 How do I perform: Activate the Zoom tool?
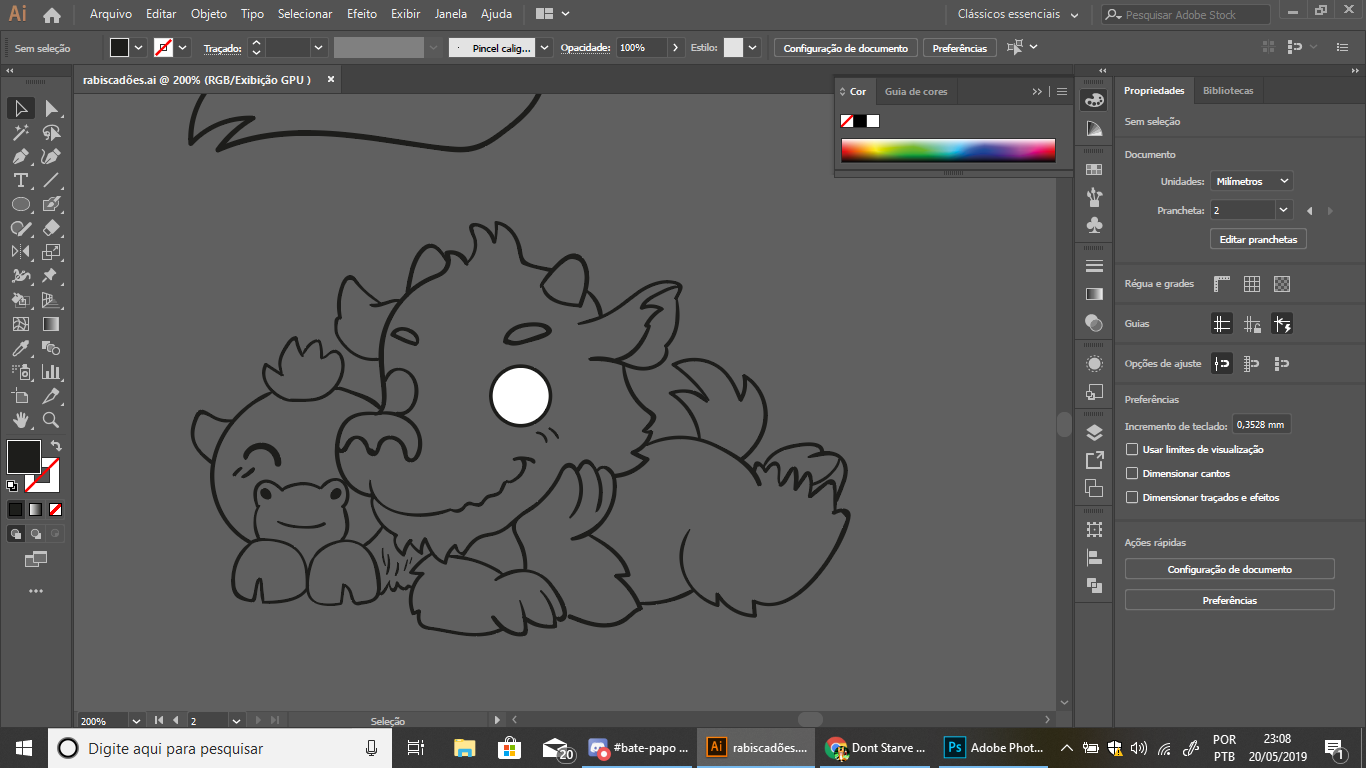pos(51,420)
